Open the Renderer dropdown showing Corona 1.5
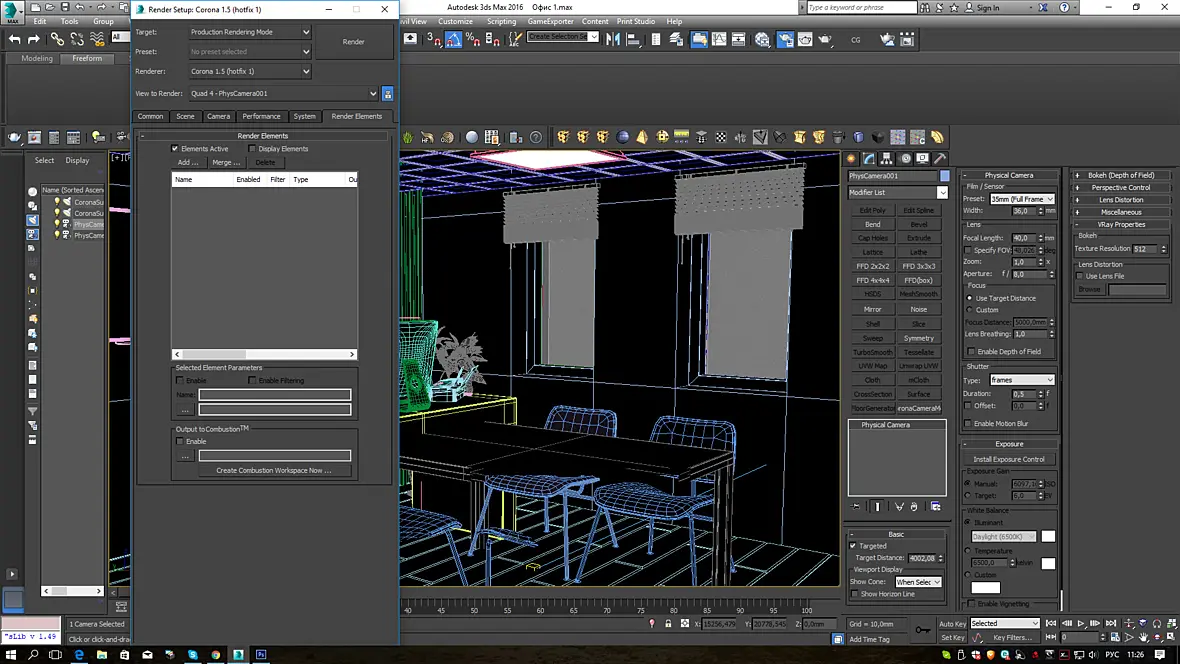Viewport: 1180px width, 664px height. click(x=250, y=72)
